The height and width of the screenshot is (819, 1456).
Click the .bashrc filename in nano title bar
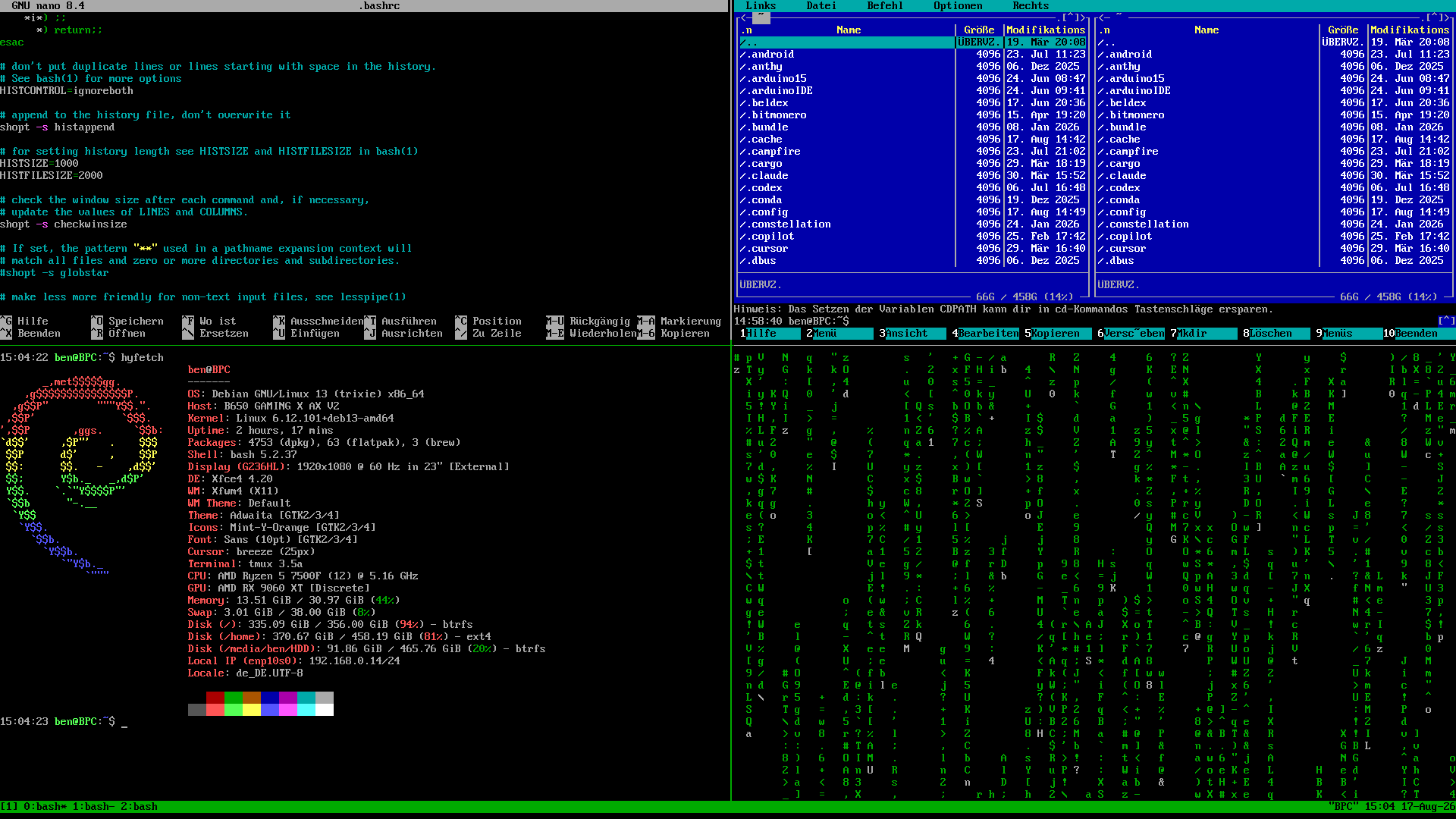[x=379, y=6]
